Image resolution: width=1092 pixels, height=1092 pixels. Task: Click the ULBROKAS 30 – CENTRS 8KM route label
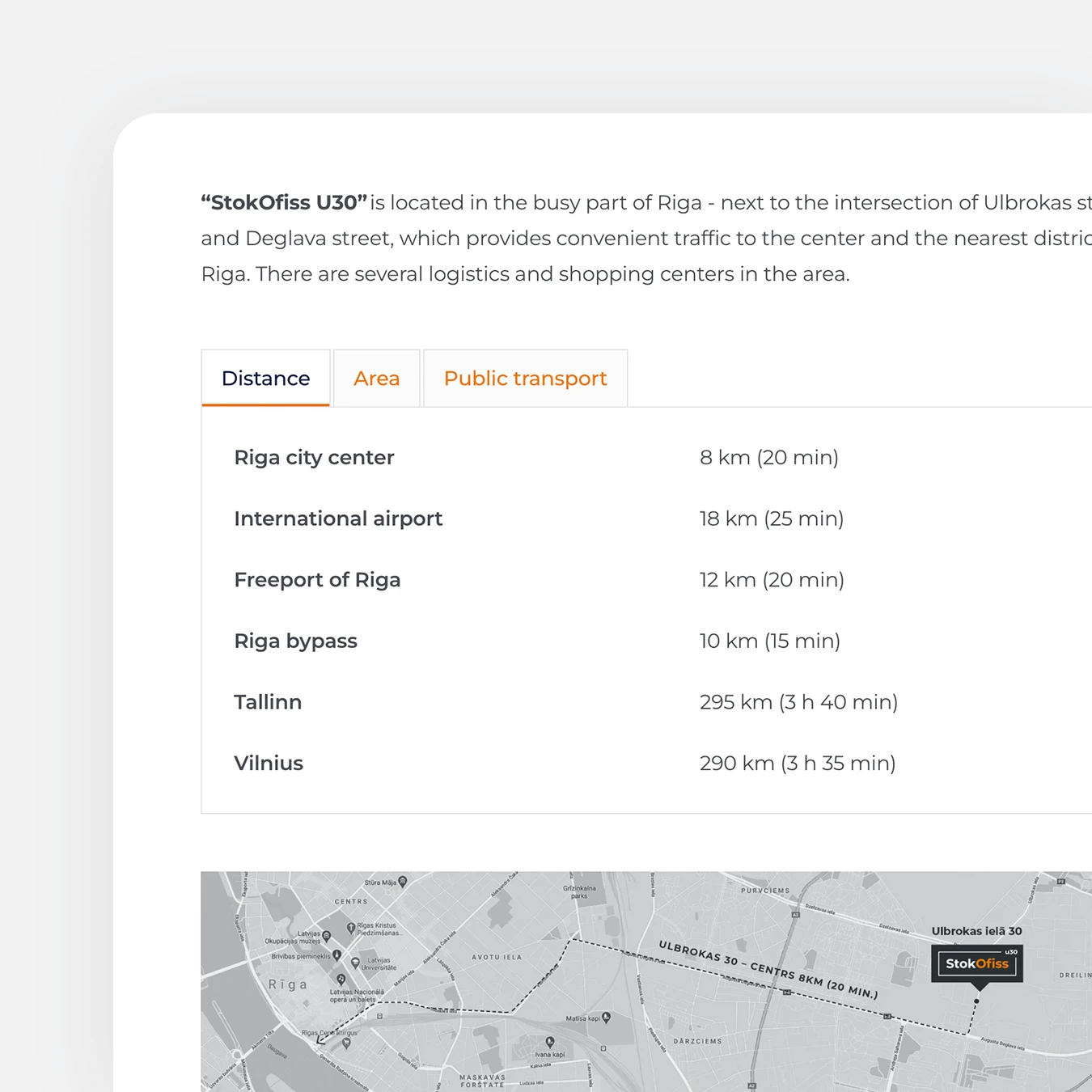[x=768, y=969]
